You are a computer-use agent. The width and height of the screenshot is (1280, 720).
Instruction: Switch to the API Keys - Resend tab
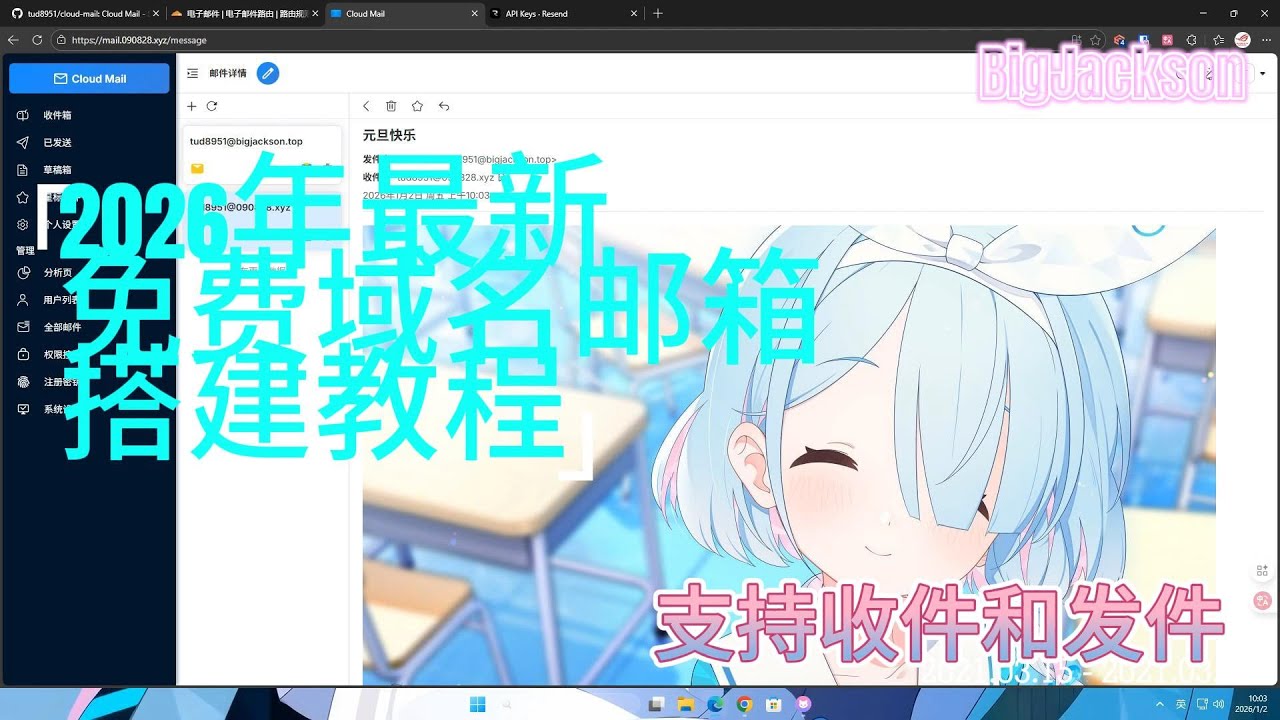pyautogui.click(x=565, y=14)
